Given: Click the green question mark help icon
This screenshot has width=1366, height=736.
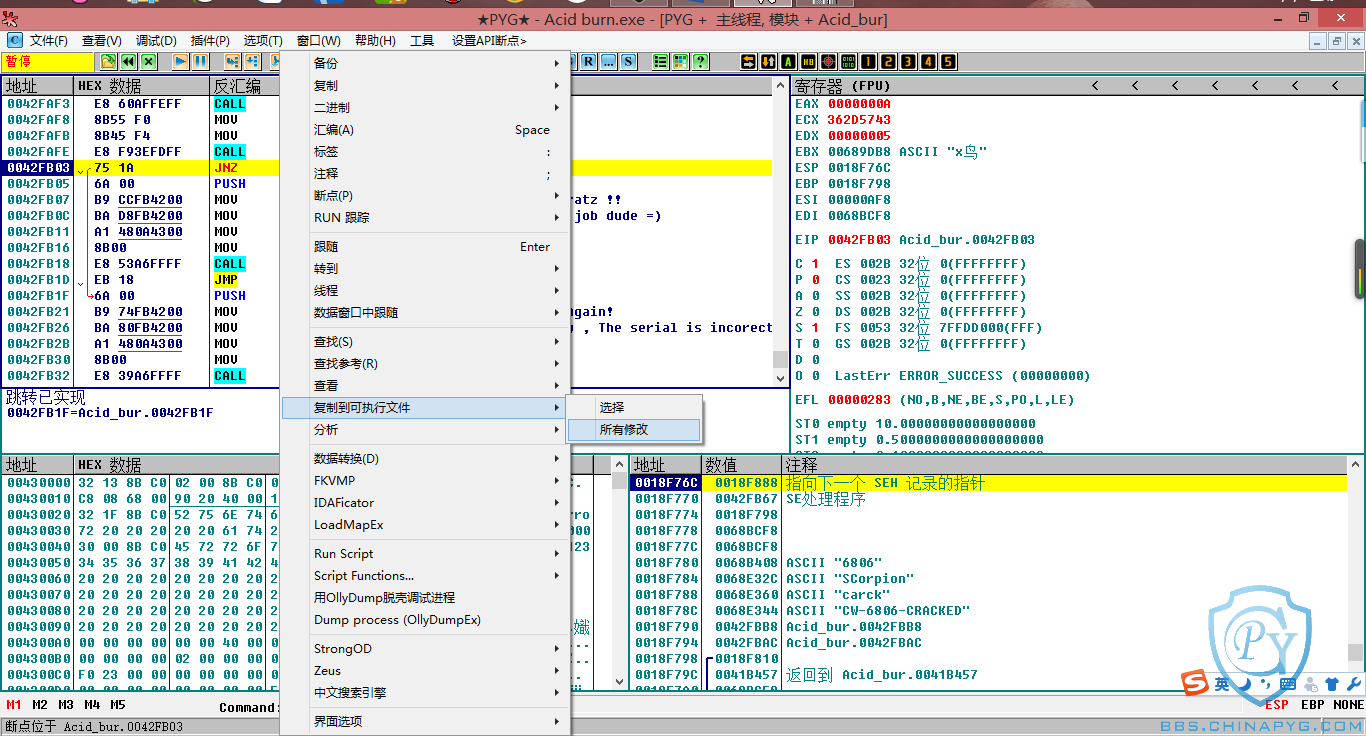Looking at the screenshot, I should tap(700, 61).
